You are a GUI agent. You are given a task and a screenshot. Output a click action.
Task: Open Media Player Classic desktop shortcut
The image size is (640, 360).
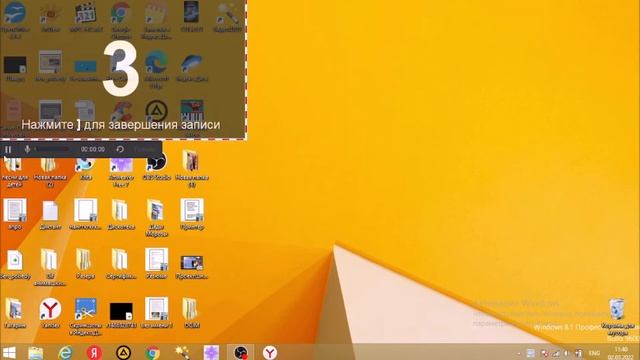tap(86, 16)
